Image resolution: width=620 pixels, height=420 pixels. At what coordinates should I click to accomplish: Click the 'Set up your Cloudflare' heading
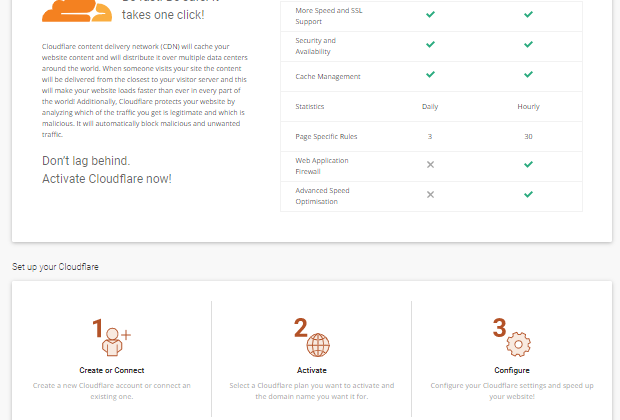(55, 267)
